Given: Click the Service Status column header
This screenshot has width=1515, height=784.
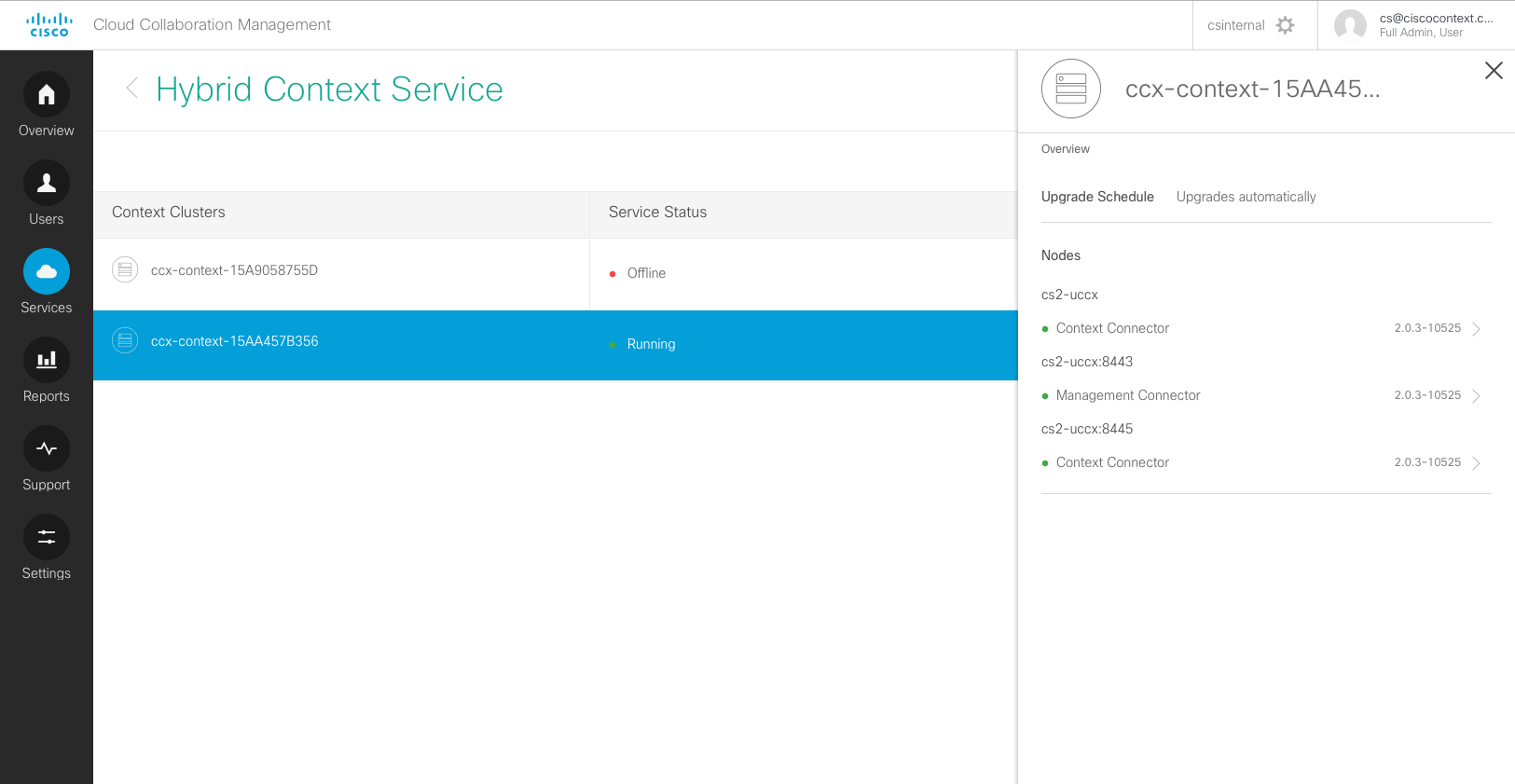Looking at the screenshot, I should click(657, 213).
